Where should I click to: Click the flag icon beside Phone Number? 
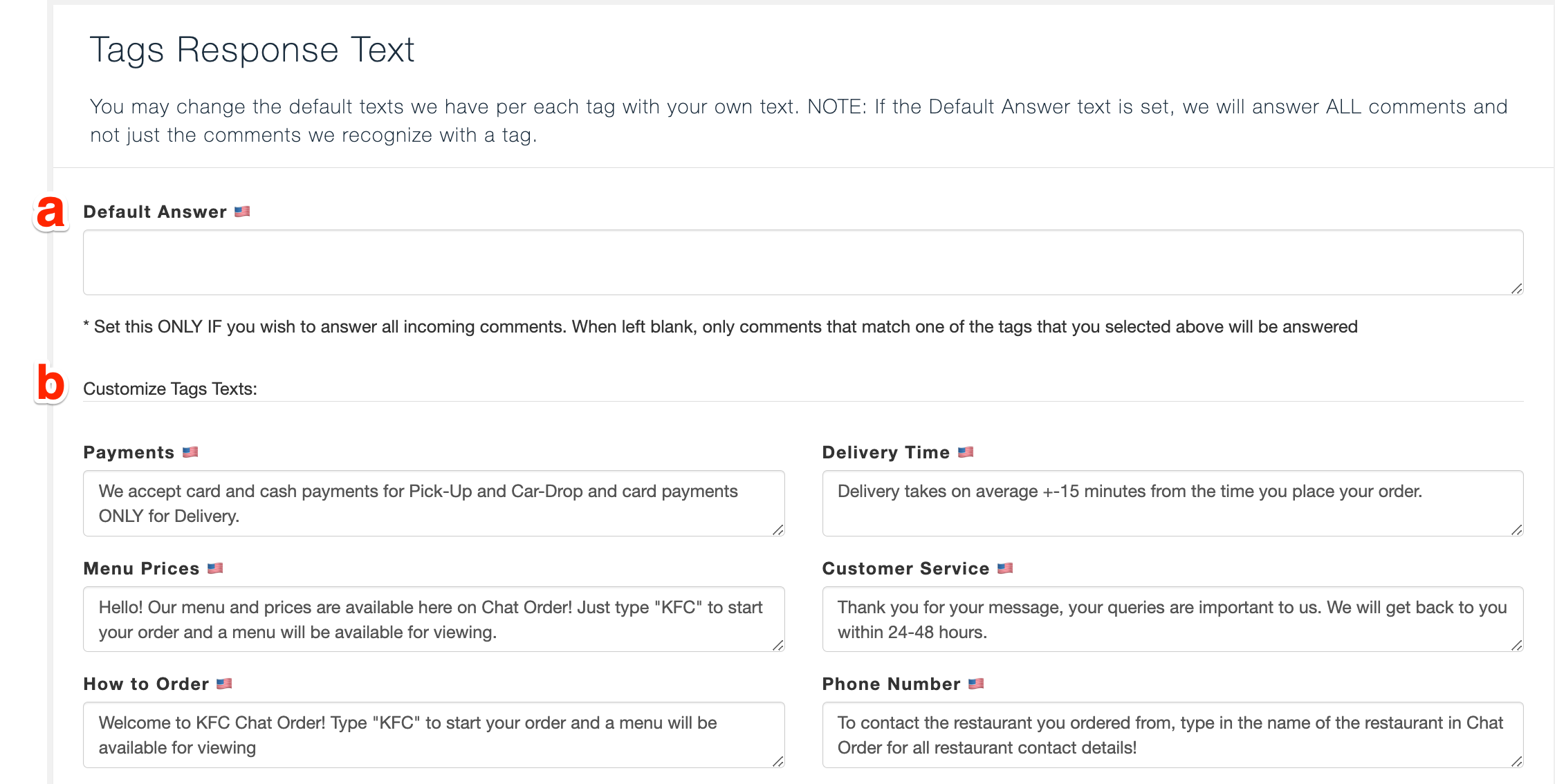[976, 684]
